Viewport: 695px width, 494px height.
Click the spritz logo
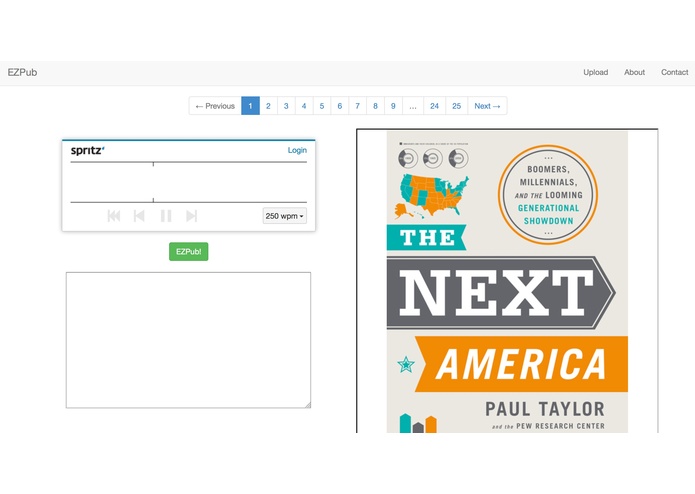point(87,150)
